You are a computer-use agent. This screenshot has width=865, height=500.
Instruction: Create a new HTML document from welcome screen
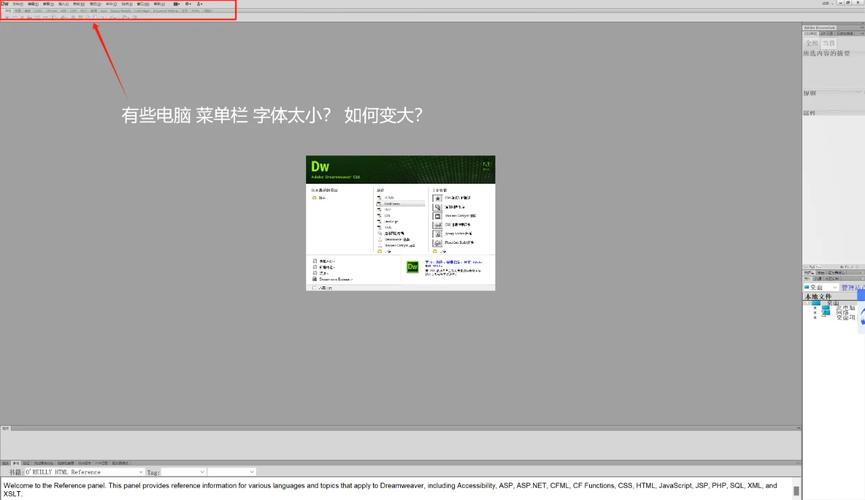tap(389, 198)
